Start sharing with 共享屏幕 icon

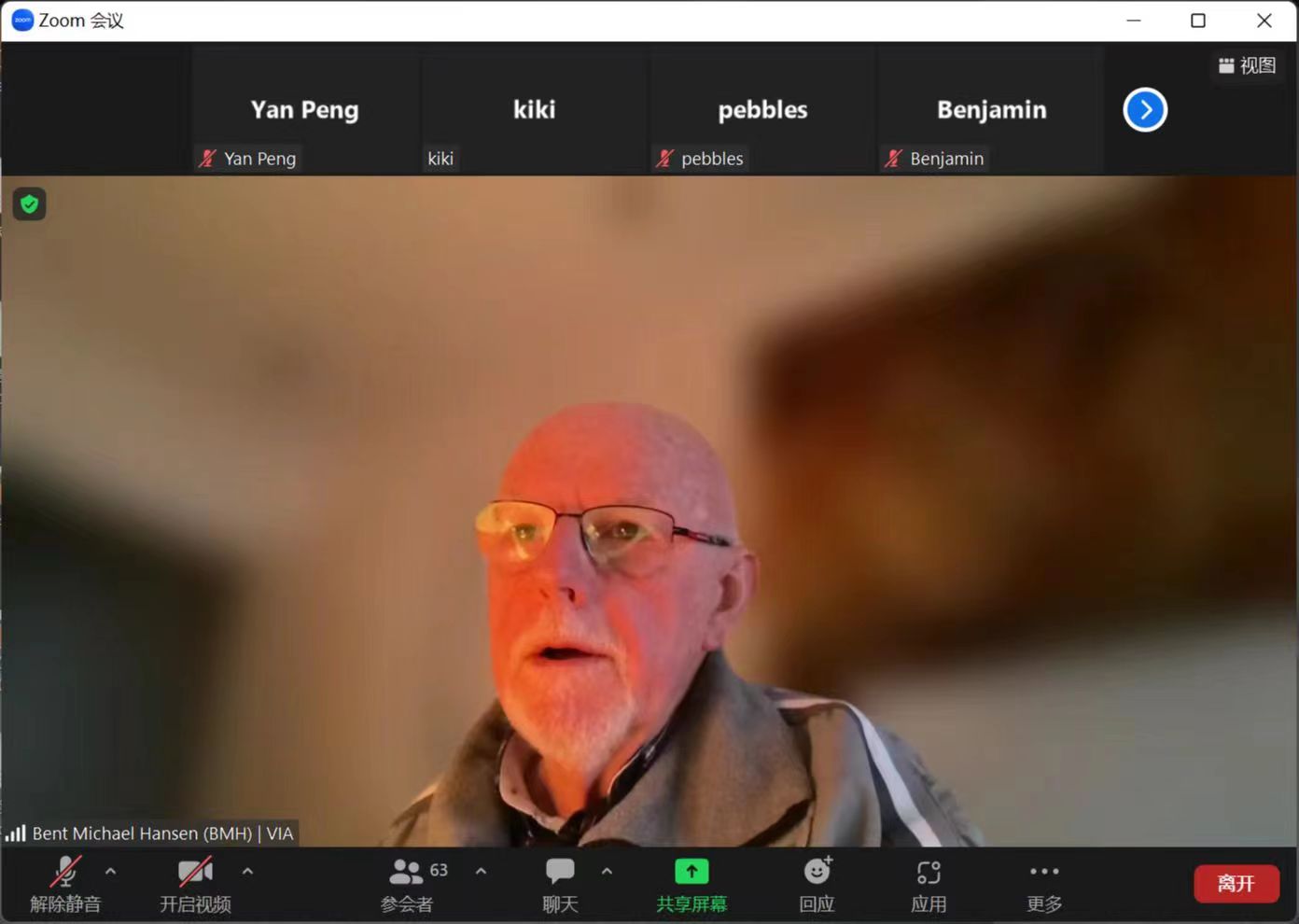(691, 871)
